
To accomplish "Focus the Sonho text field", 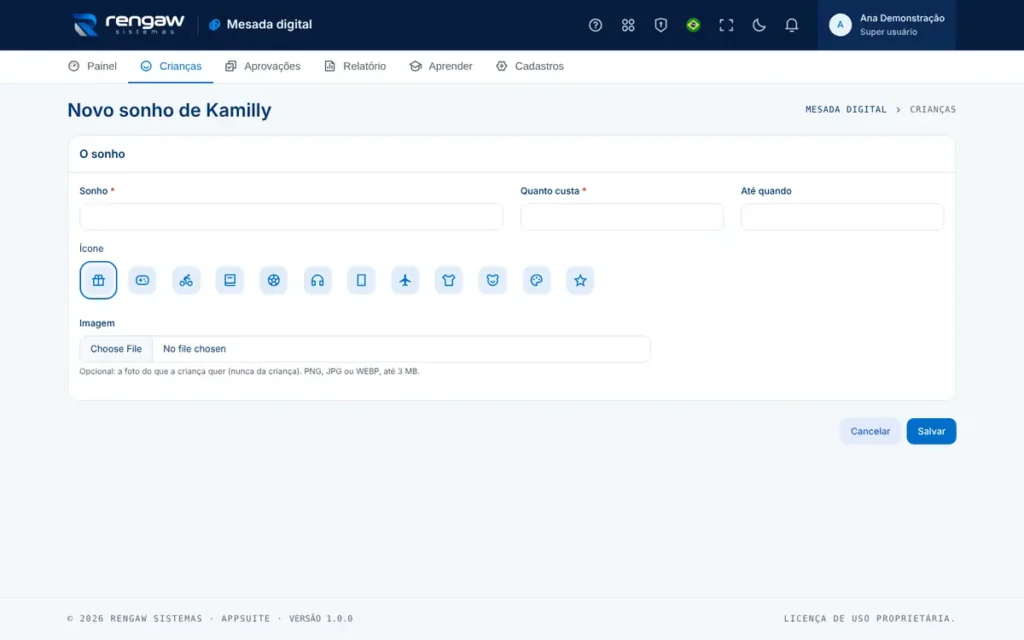I will (291, 217).
